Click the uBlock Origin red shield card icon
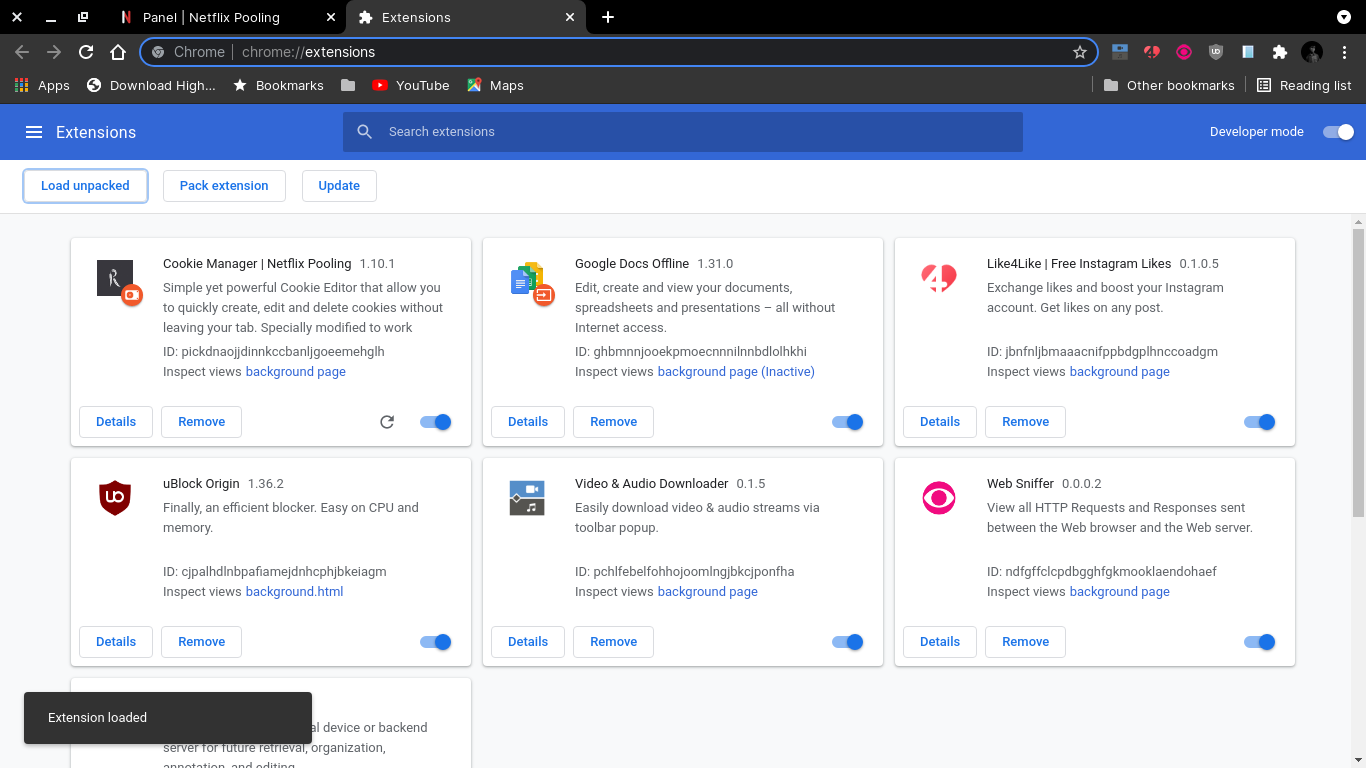This screenshot has height=768, width=1366. [115, 498]
